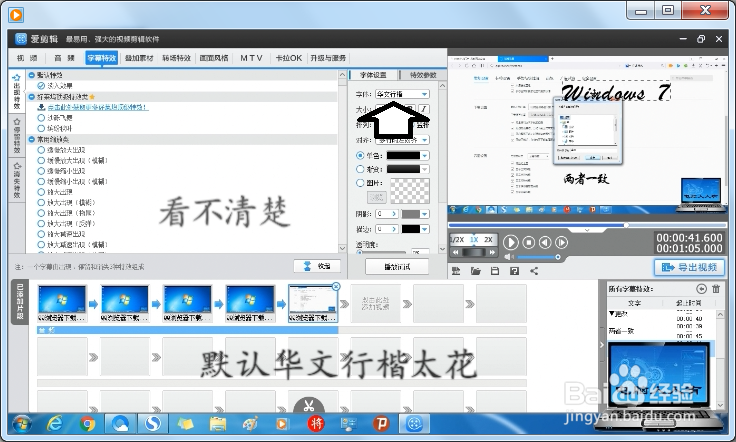The height and width of the screenshot is (442, 736).
Task: Click the video preview progress bar
Action: tap(587, 225)
